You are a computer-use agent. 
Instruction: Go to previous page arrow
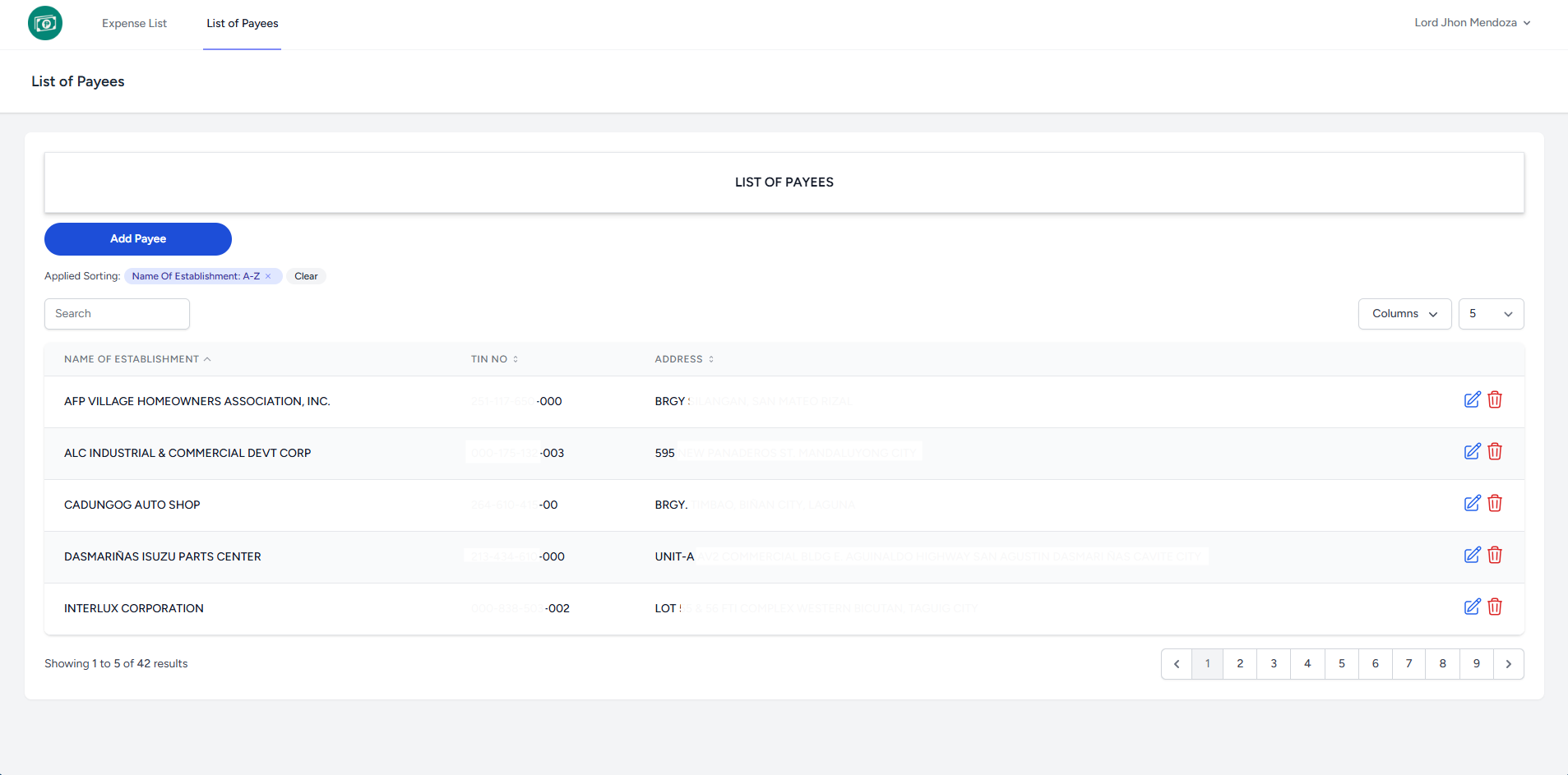pos(1177,664)
